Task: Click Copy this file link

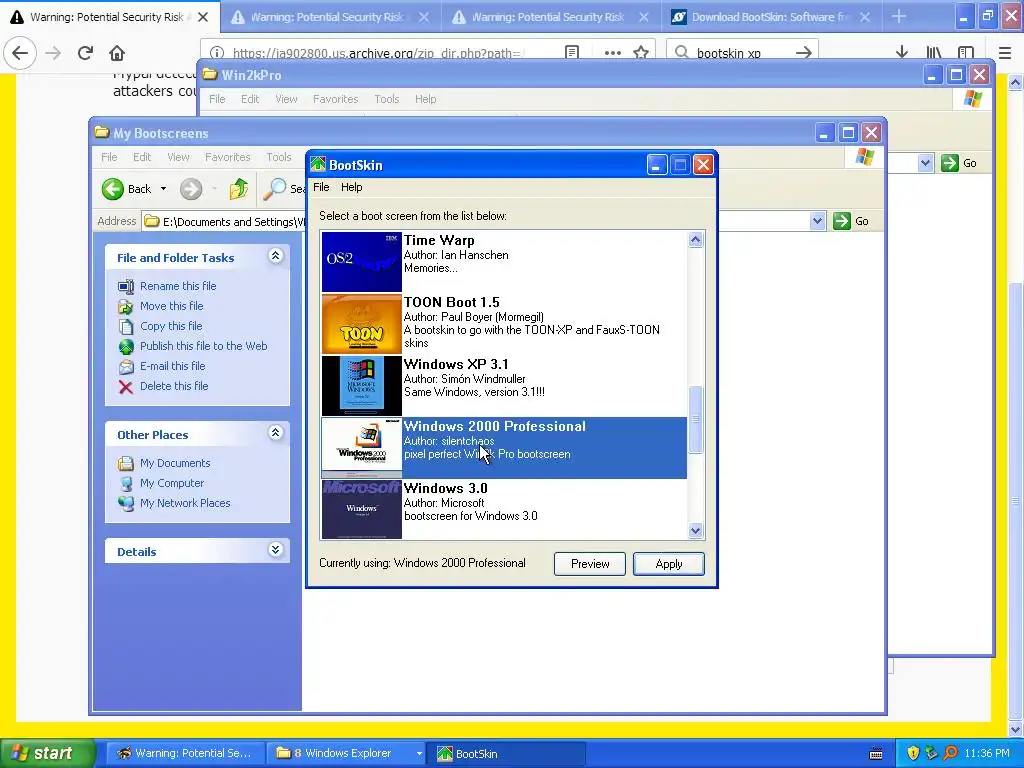Action: tap(171, 326)
